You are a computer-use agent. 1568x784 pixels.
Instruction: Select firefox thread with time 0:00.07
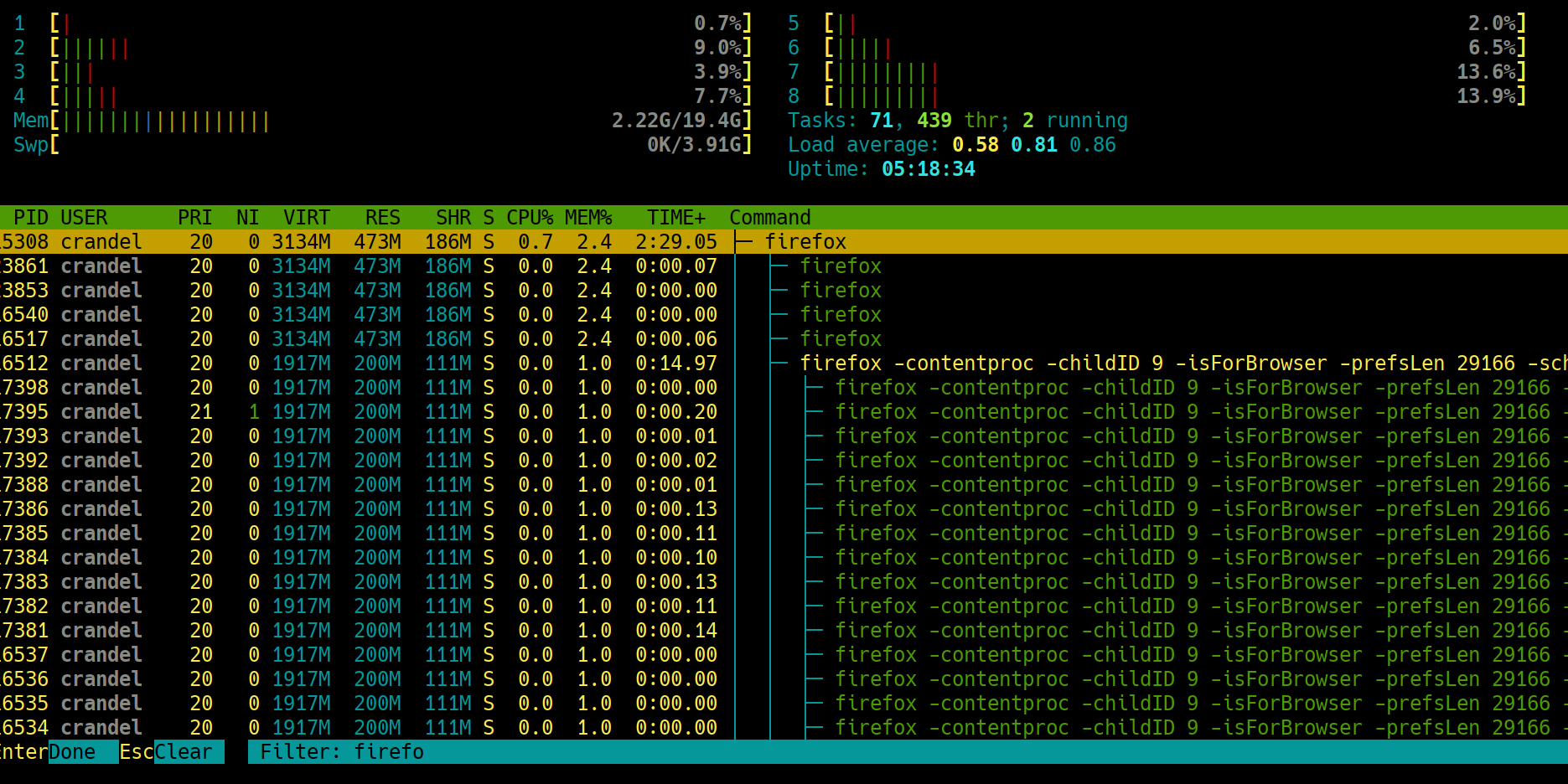(x=784, y=266)
